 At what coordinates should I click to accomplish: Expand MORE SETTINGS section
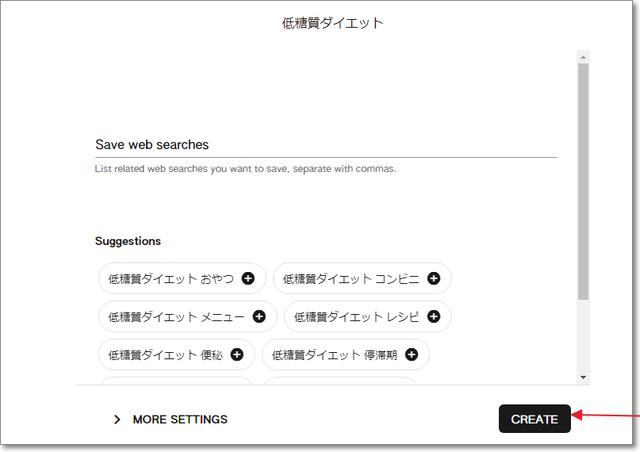click(180, 419)
